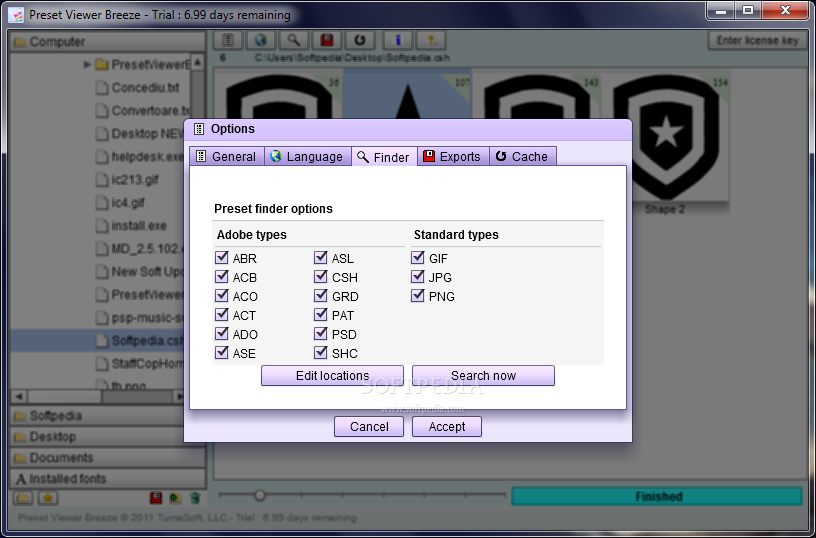816x538 pixels.
Task: Switch to the Language tab
Action: [x=308, y=157]
